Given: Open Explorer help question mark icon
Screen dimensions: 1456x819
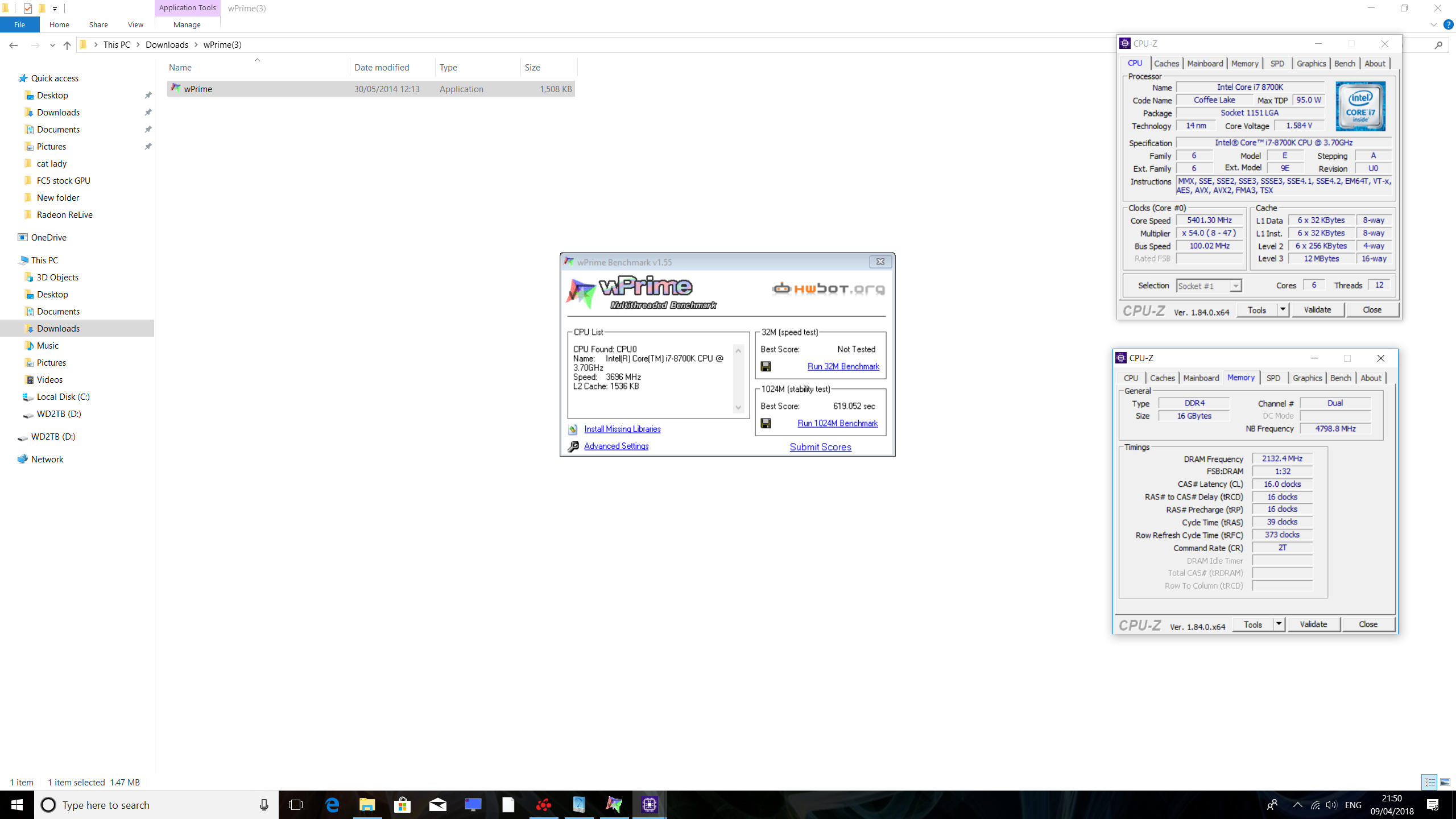Looking at the screenshot, I should tap(1449, 24).
